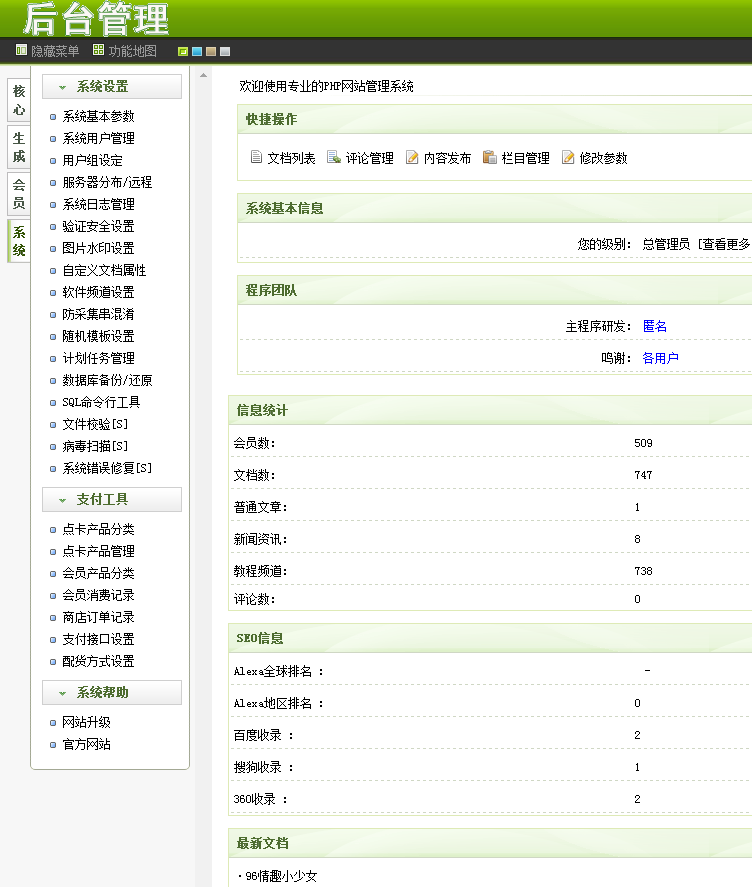This screenshot has height=887, width=752.
Task: Open 网站升级 in sidebar
Action: tap(87, 722)
